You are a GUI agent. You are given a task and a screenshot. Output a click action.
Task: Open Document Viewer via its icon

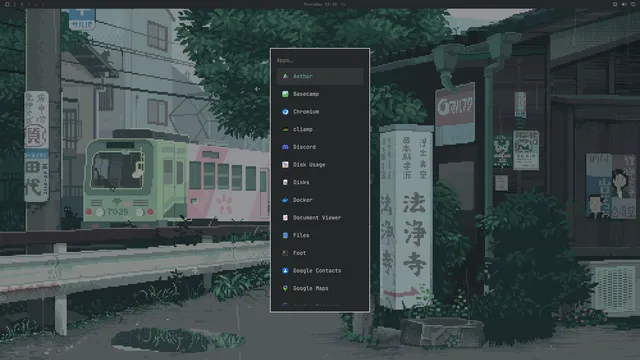pyautogui.click(x=285, y=218)
